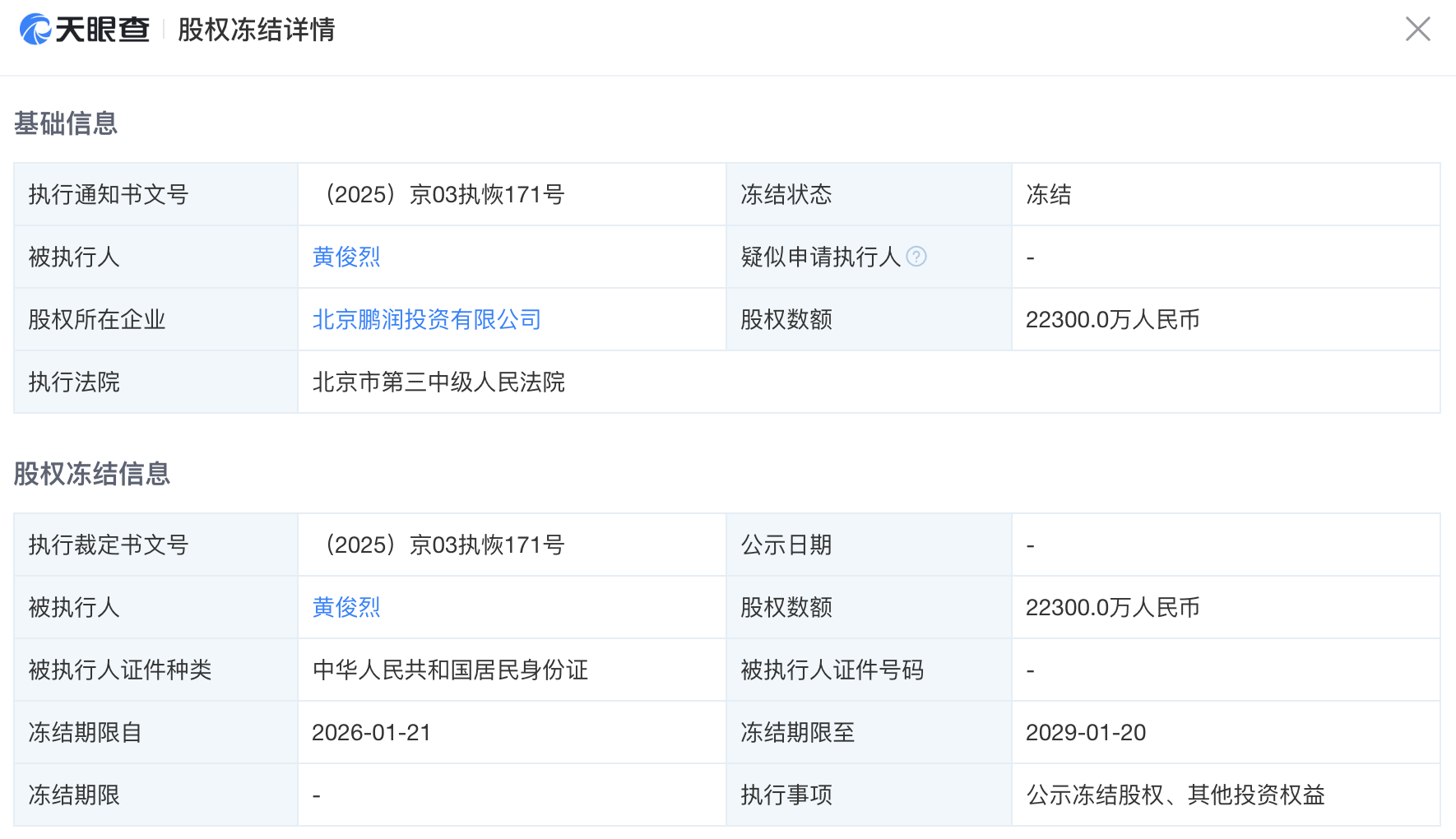Click the 股权数额 label in basic info
Image resolution: width=1456 pixels, height=839 pixels.
786,319
